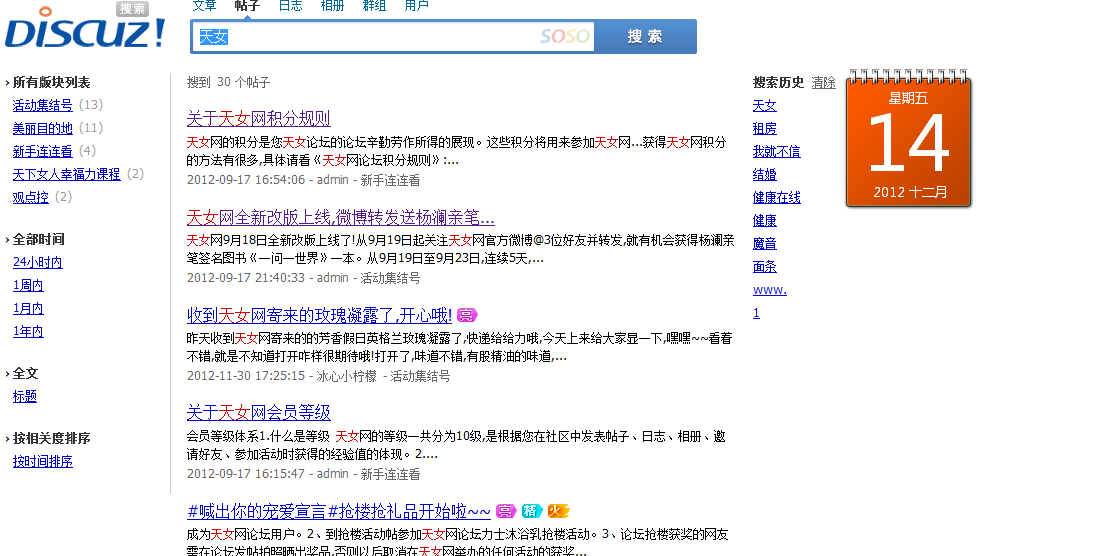Limit results to 1年内

click(28, 331)
